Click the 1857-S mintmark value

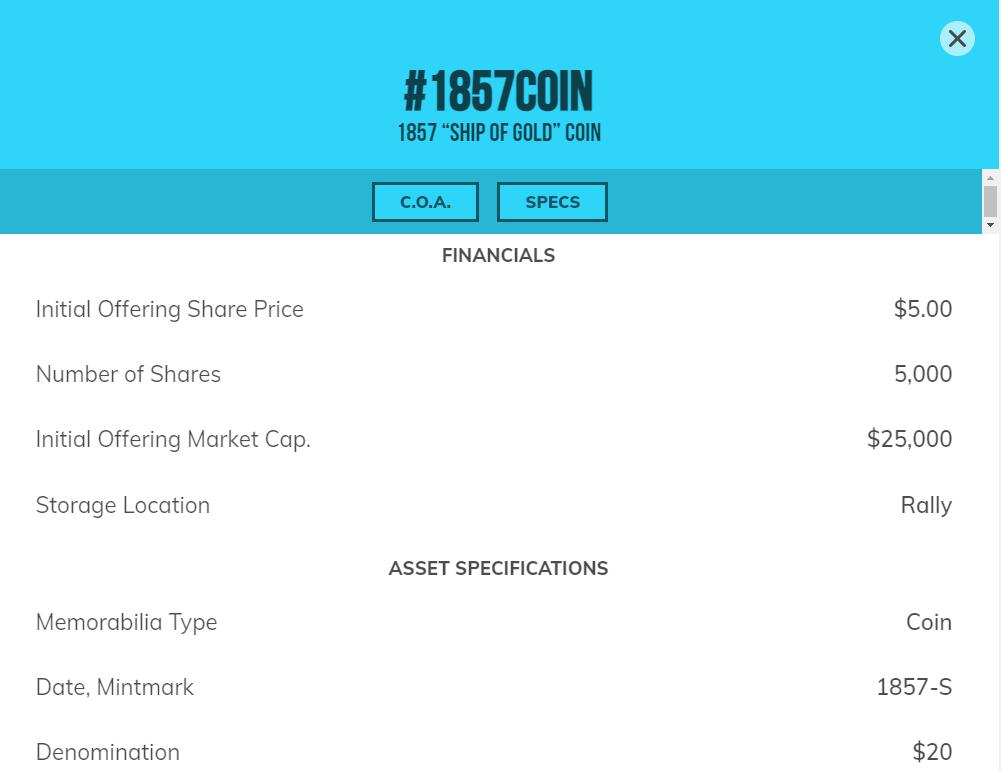[914, 688]
